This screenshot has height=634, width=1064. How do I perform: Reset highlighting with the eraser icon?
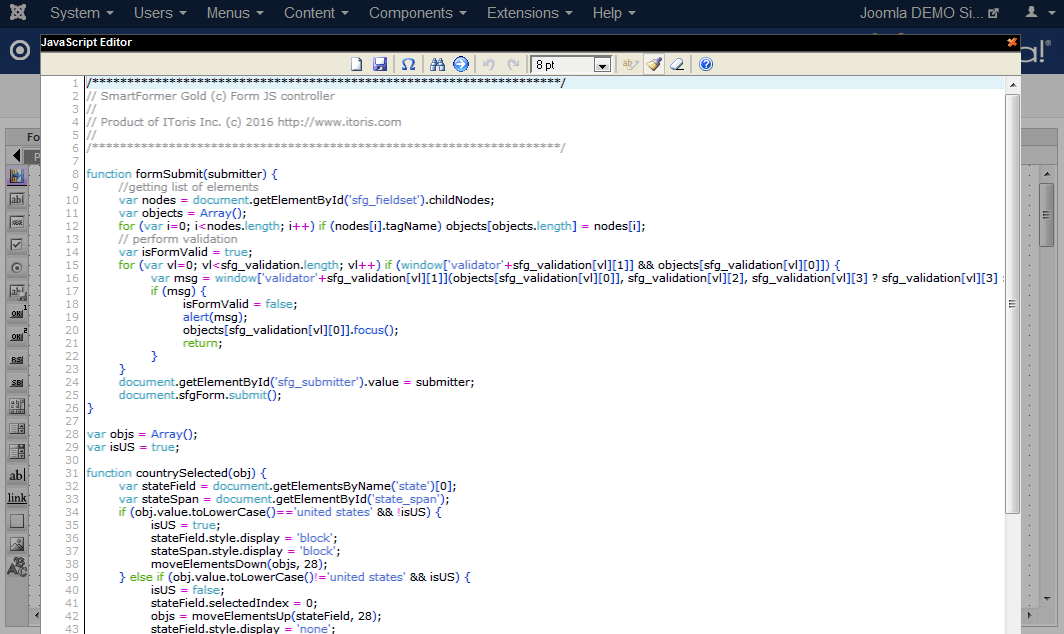pyautogui.click(x=677, y=64)
